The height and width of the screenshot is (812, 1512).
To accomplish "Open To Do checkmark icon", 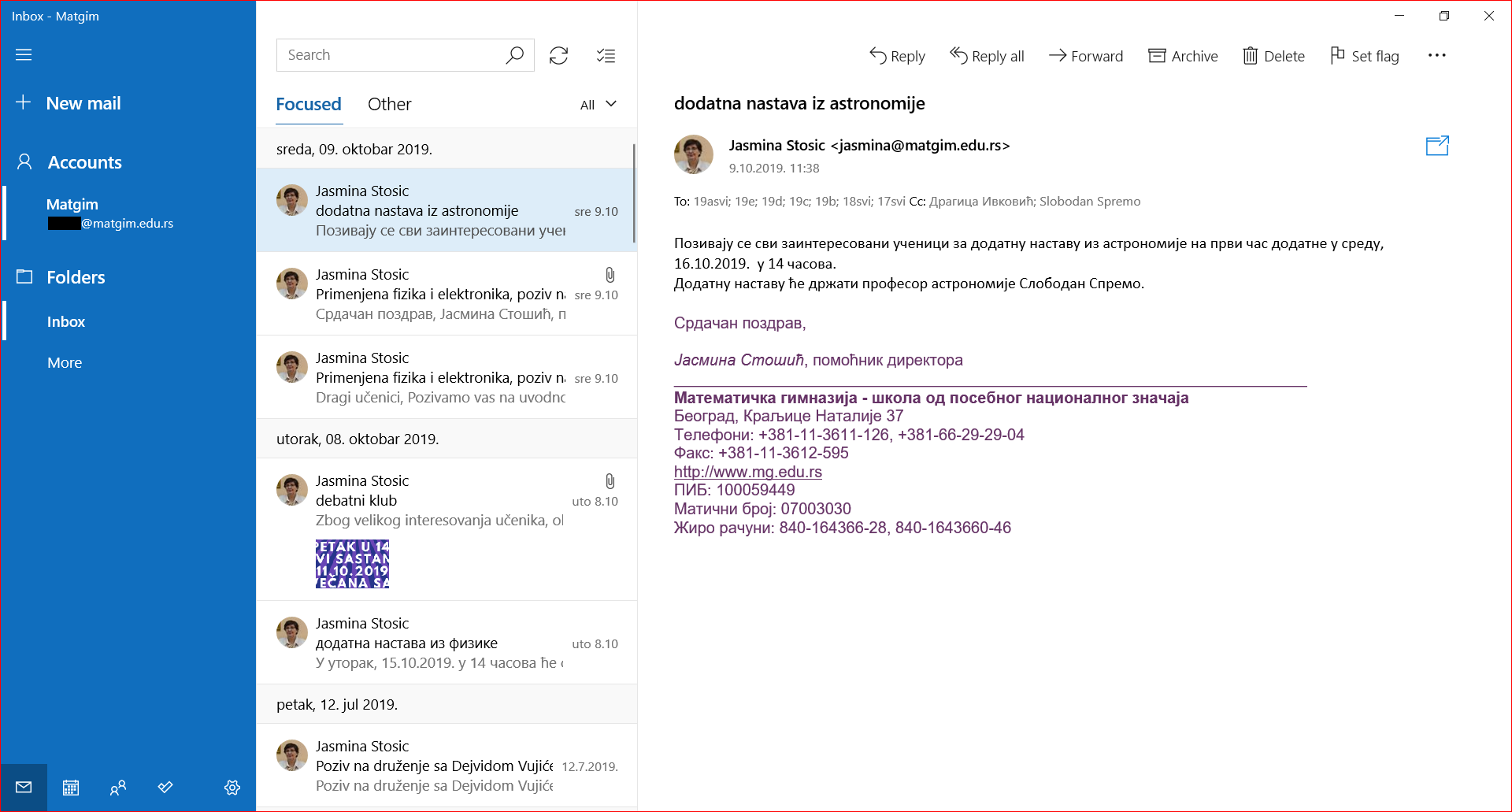I will click(165, 787).
